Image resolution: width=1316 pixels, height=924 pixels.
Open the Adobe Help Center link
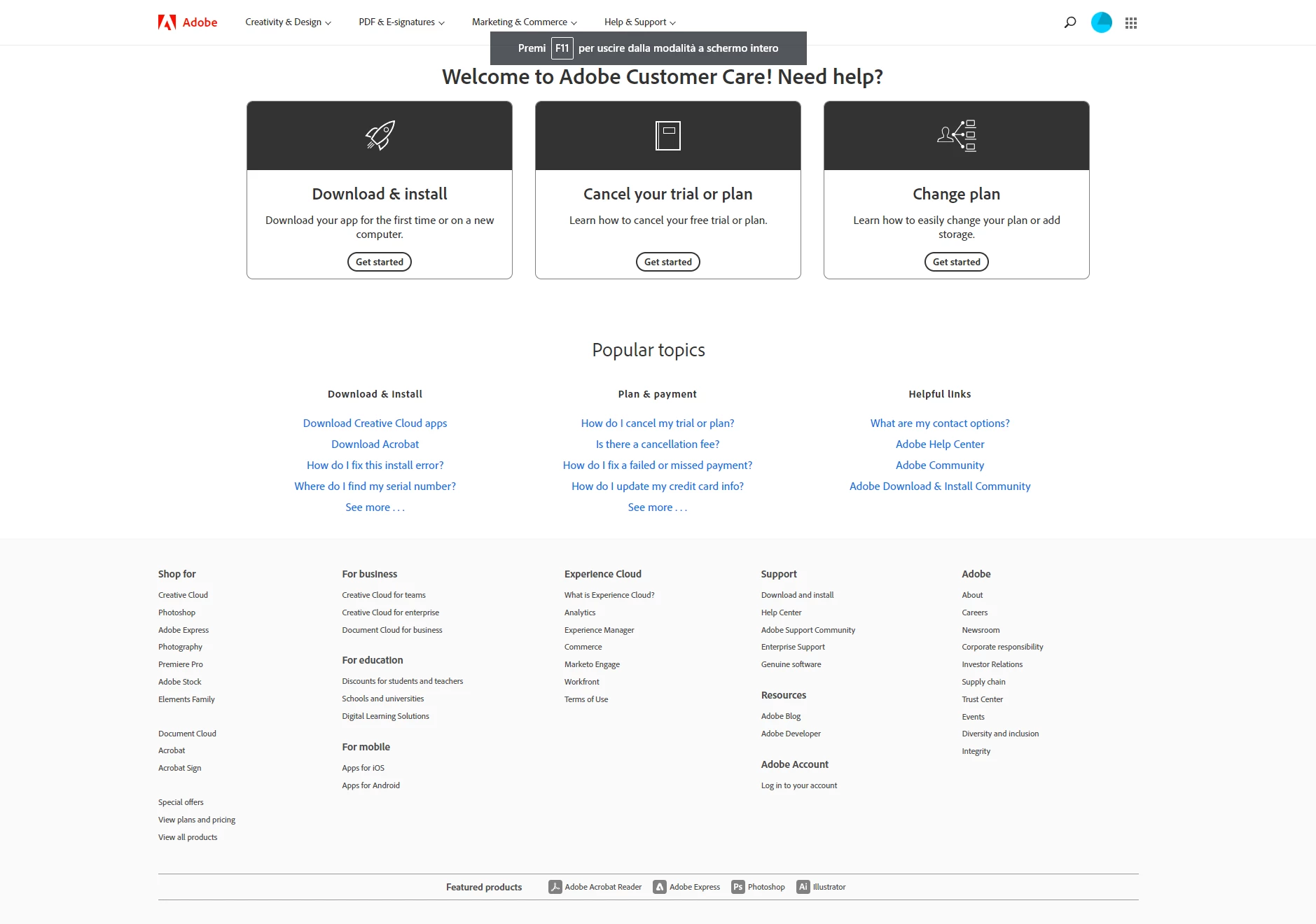[940, 444]
